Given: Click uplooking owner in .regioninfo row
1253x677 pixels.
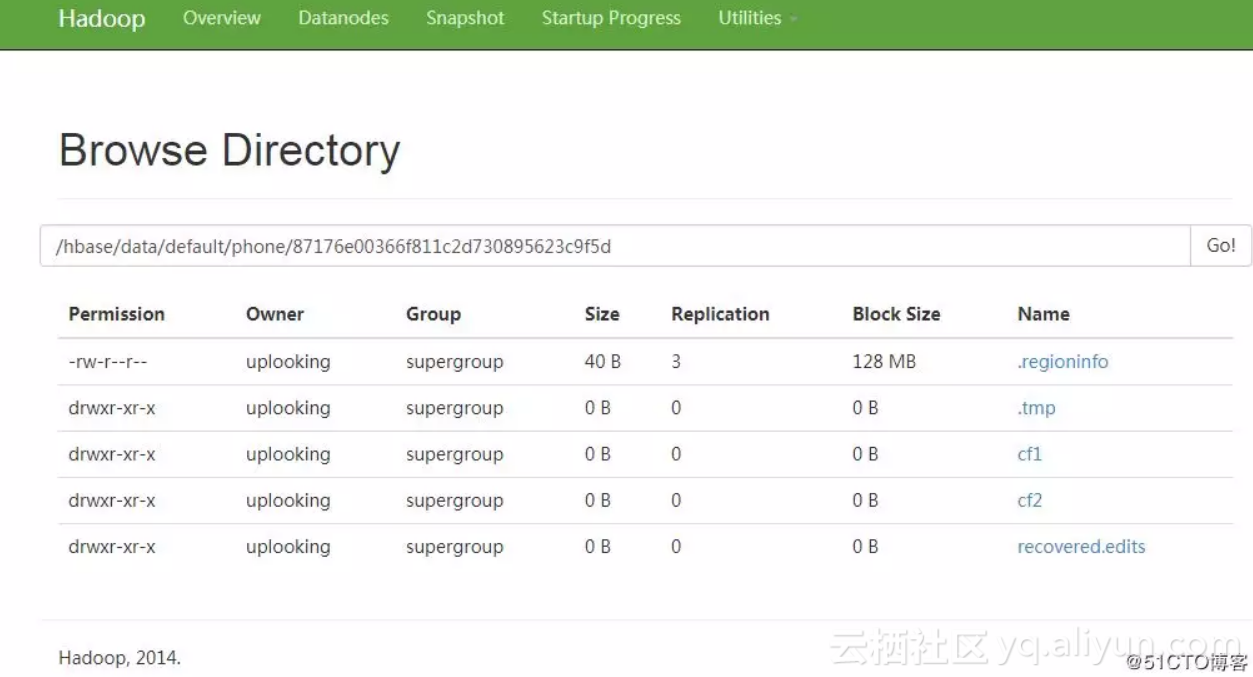Looking at the screenshot, I should (288, 362).
